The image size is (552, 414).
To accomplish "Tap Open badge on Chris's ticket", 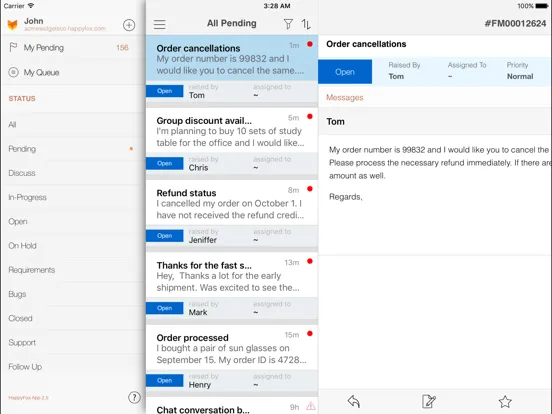I will click(165, 164).
